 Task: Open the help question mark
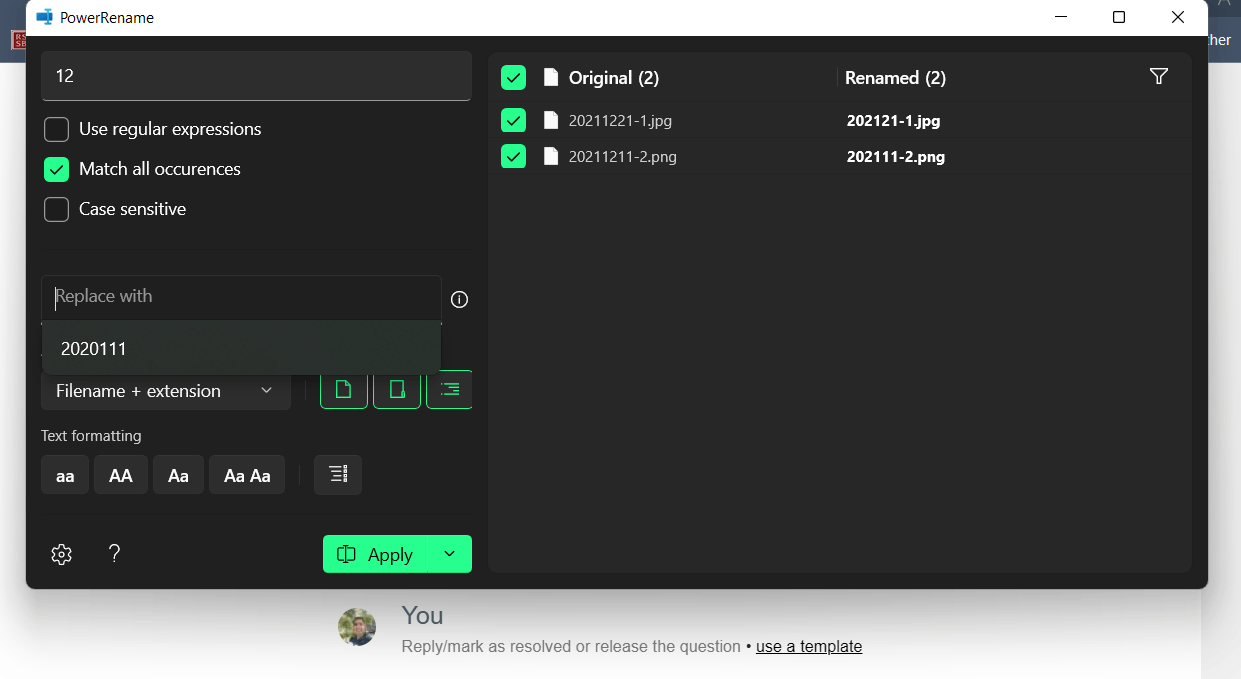click(x=114, y=553)
